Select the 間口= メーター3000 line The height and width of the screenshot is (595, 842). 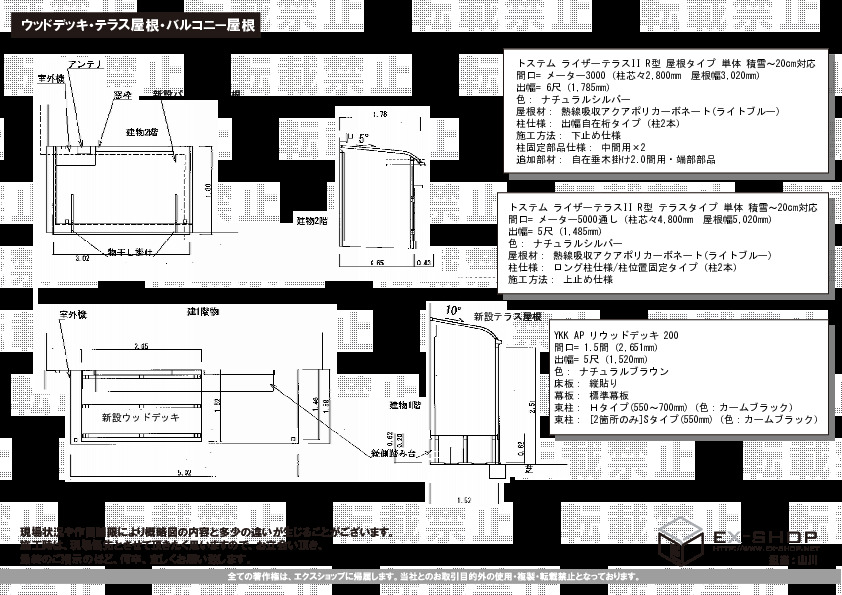click(x=638, y=76)
